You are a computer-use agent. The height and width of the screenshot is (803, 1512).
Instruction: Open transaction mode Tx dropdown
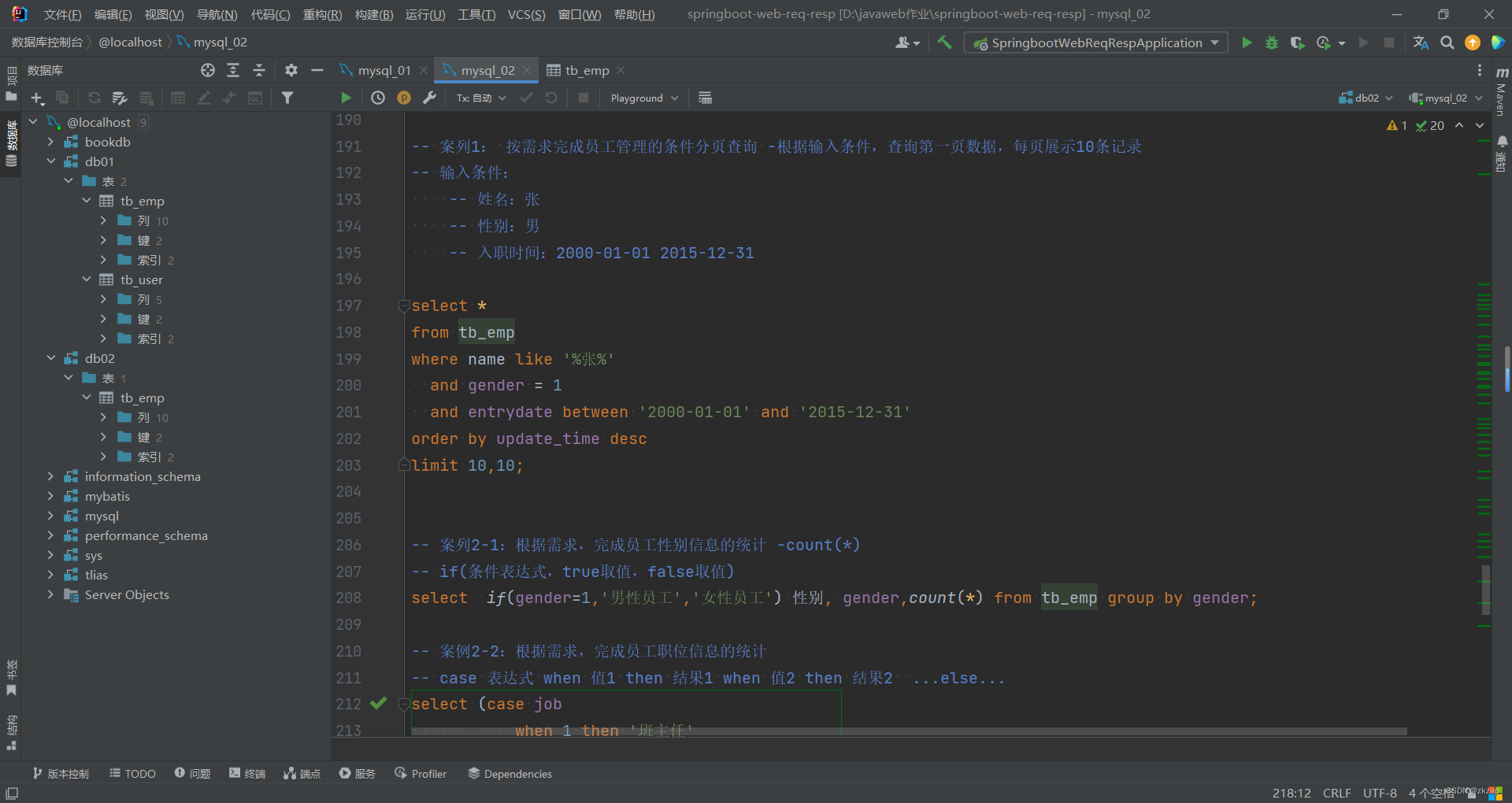[x=481, y=98]
